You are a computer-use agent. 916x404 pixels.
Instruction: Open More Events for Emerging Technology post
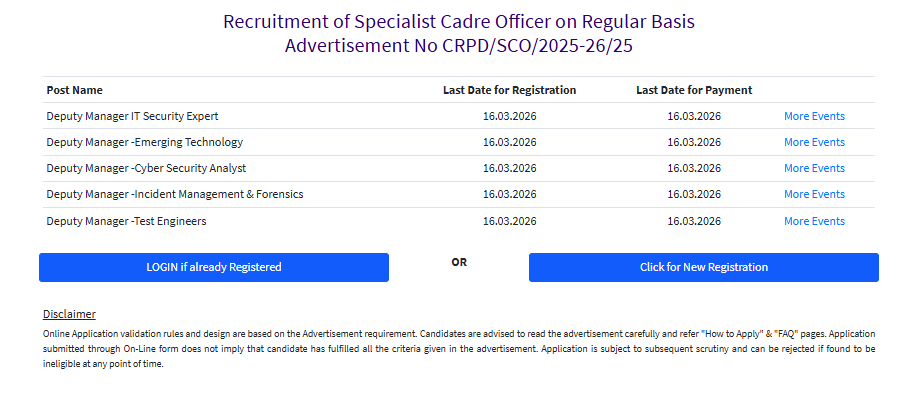coord(814,142)
